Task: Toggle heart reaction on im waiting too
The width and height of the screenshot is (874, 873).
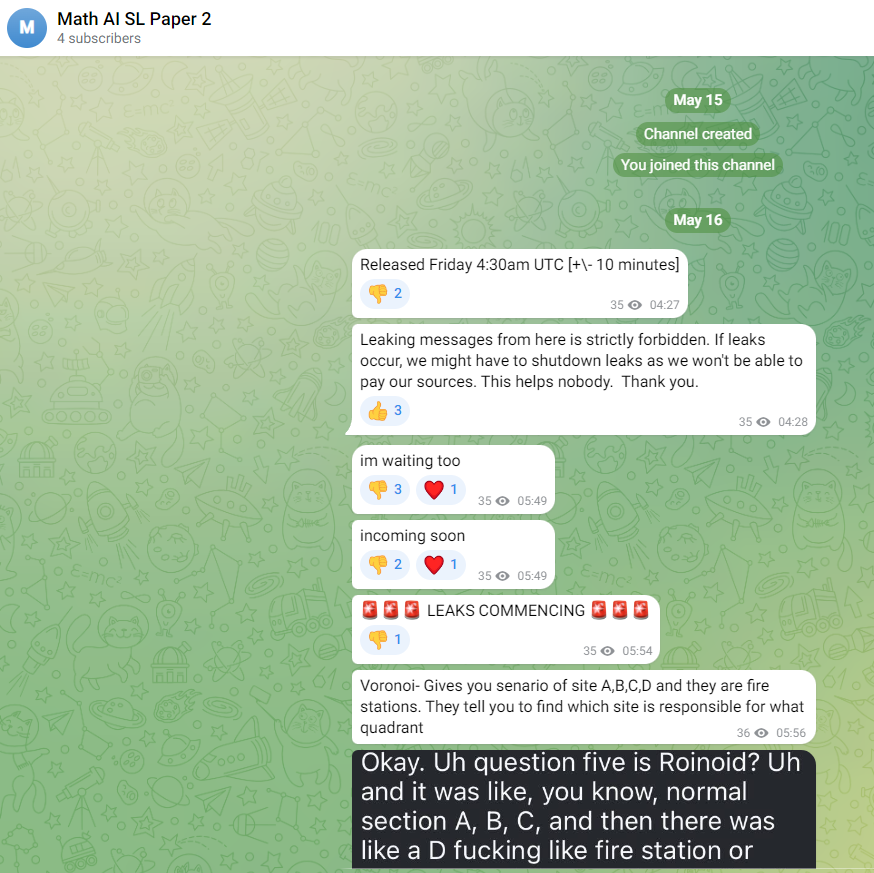Action: (441, 489)
